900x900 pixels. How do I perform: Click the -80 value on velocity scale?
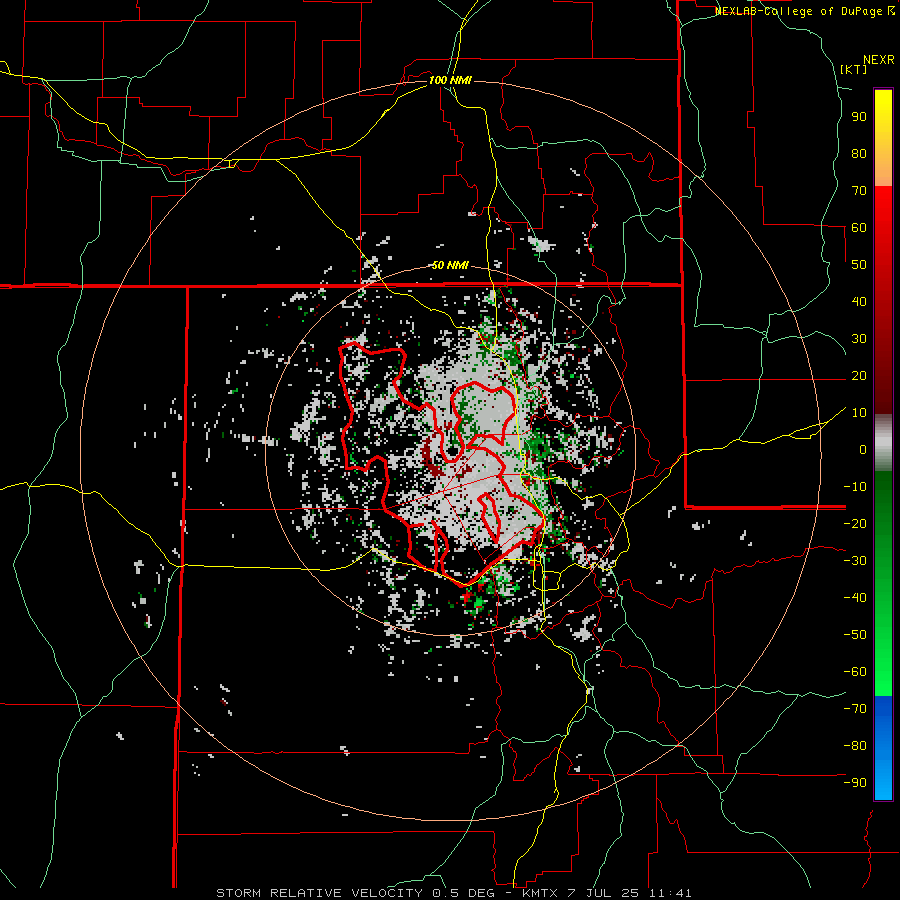pos(855,746)
